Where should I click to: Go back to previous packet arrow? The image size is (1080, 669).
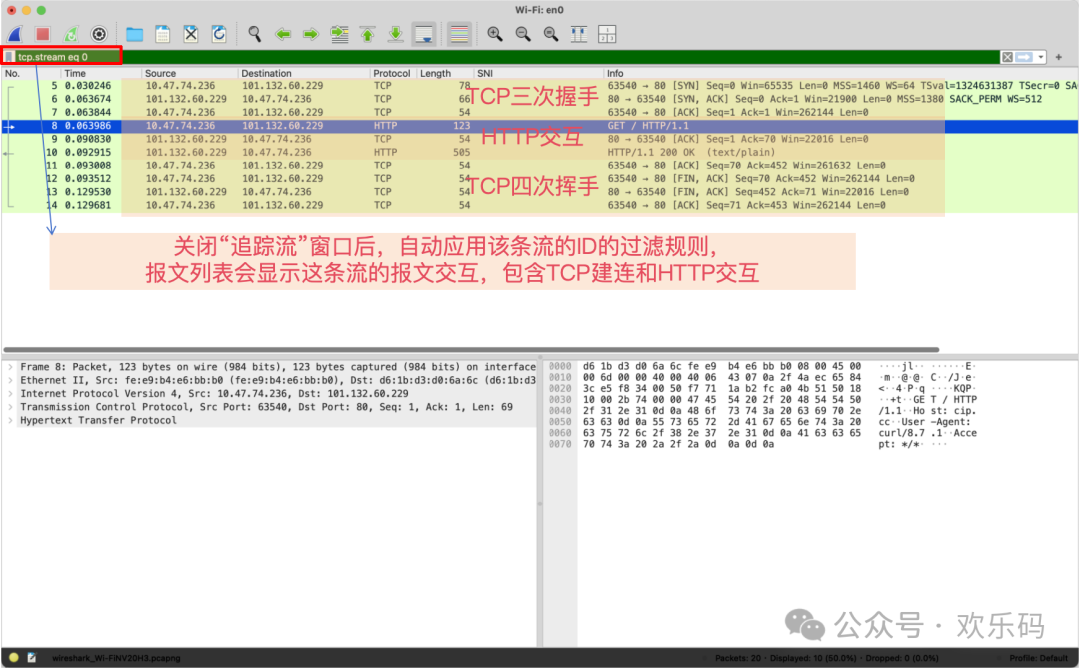[x=282, y=34]
